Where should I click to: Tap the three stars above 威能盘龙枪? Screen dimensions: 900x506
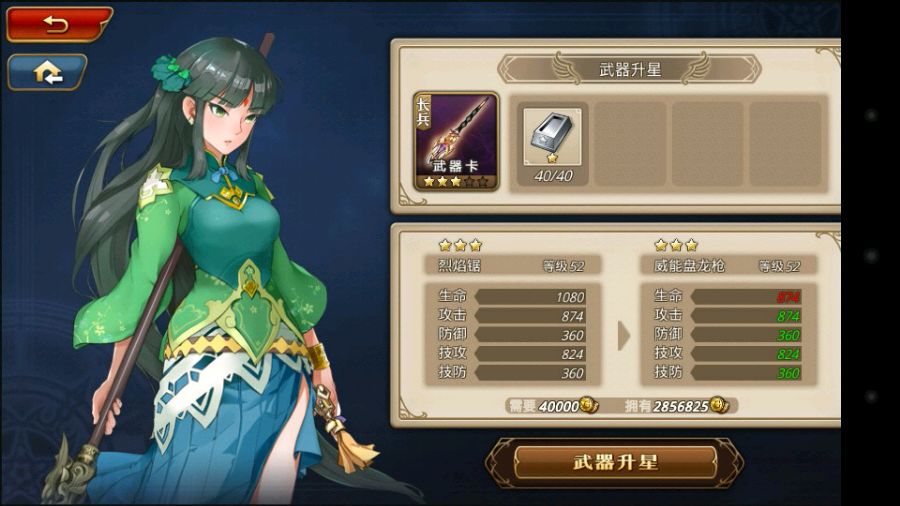tap(676, 246)
